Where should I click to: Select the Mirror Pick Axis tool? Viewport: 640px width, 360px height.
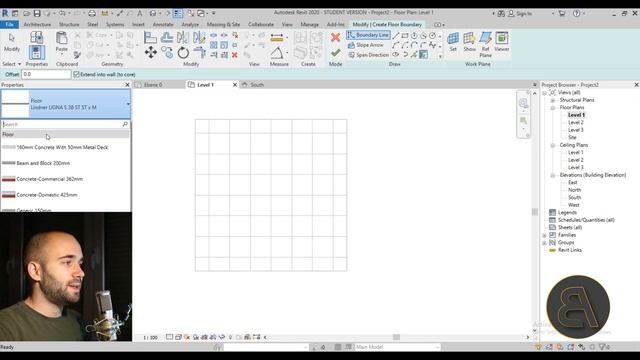183,38
